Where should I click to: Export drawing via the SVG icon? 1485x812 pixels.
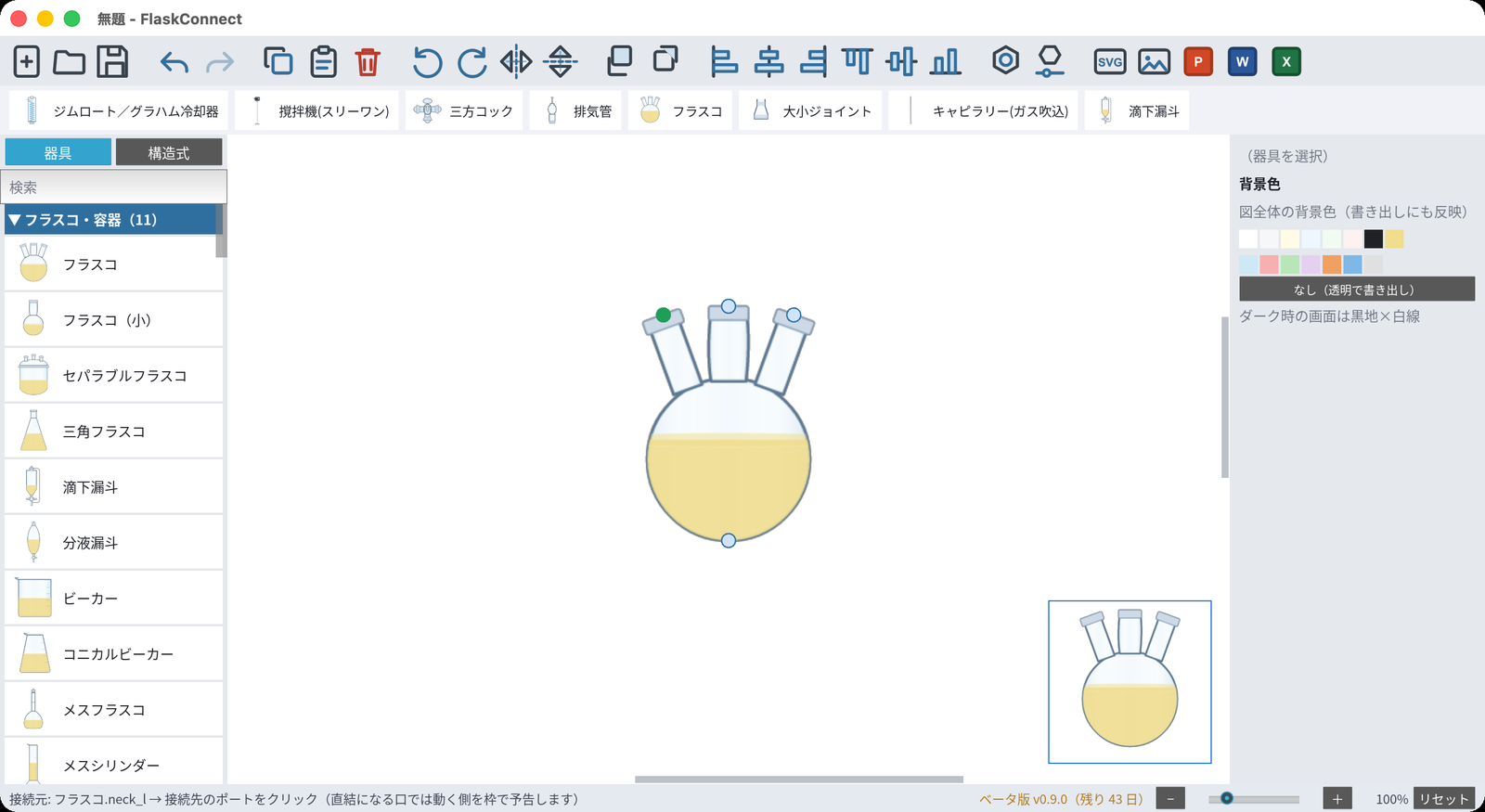coord(1109,62)
